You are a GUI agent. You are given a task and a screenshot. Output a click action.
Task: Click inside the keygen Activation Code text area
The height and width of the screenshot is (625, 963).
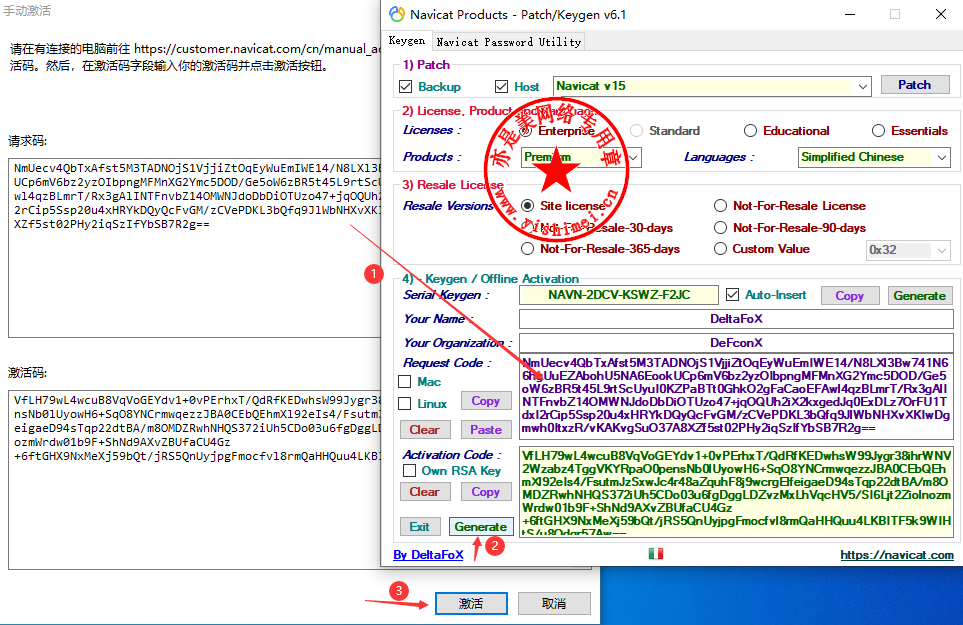(736, 492)
